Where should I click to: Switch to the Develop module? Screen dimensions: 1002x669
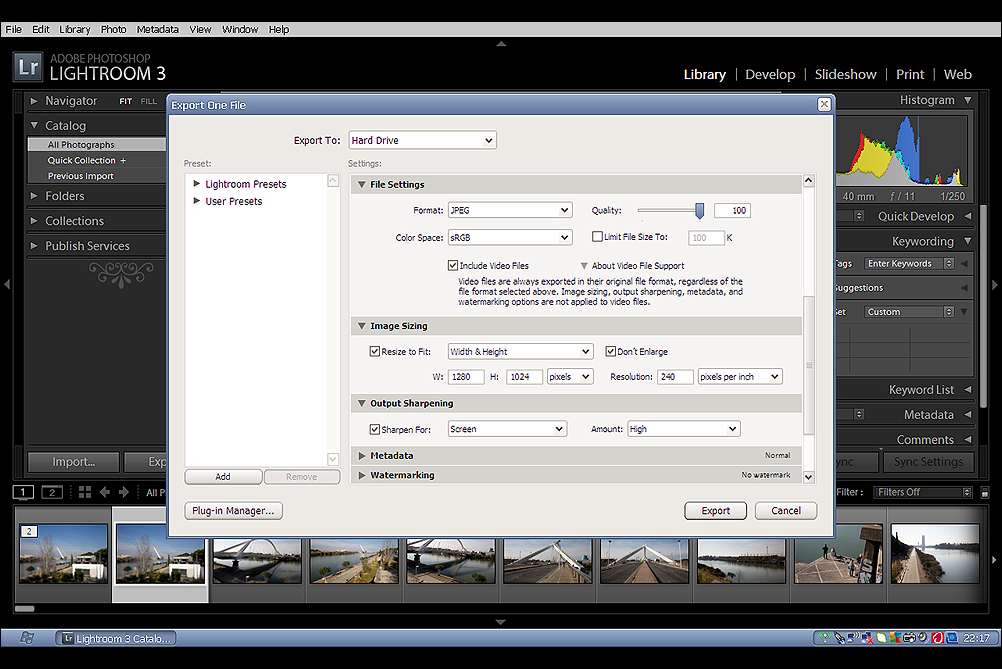click(770, 75)
